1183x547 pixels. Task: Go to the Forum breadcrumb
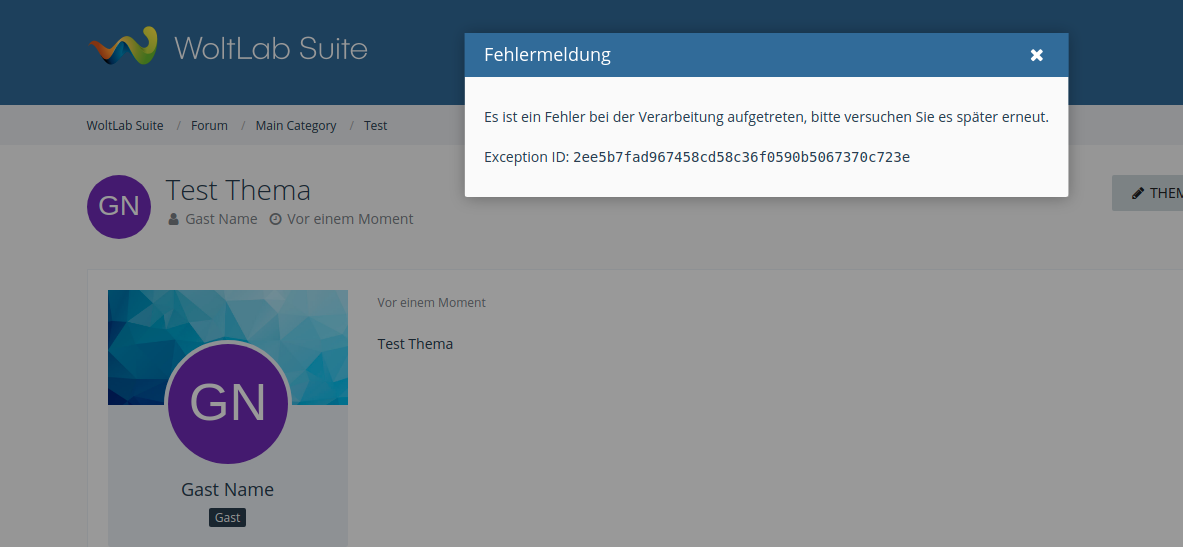tap(209, 126)
